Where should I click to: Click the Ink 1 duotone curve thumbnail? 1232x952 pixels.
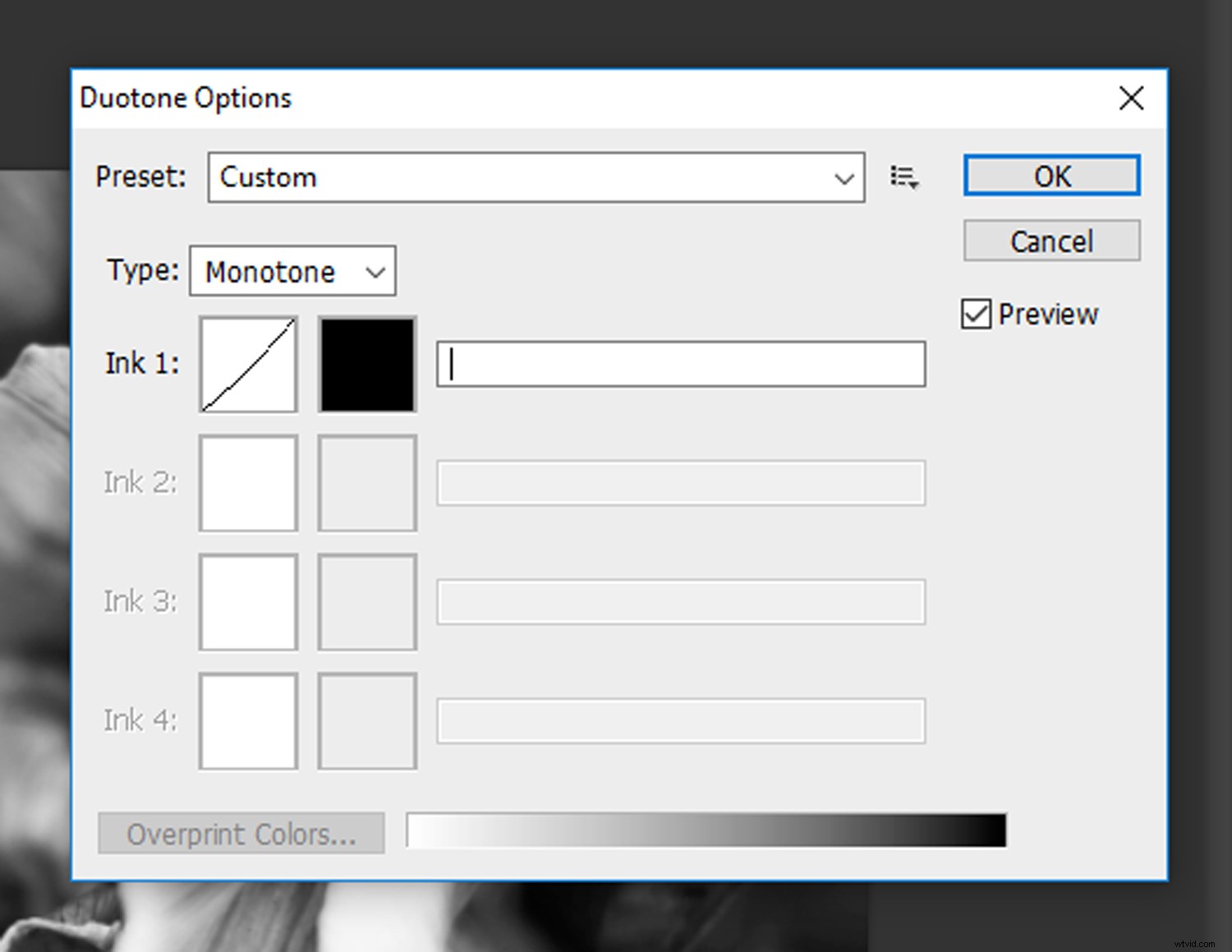[247, 364]
